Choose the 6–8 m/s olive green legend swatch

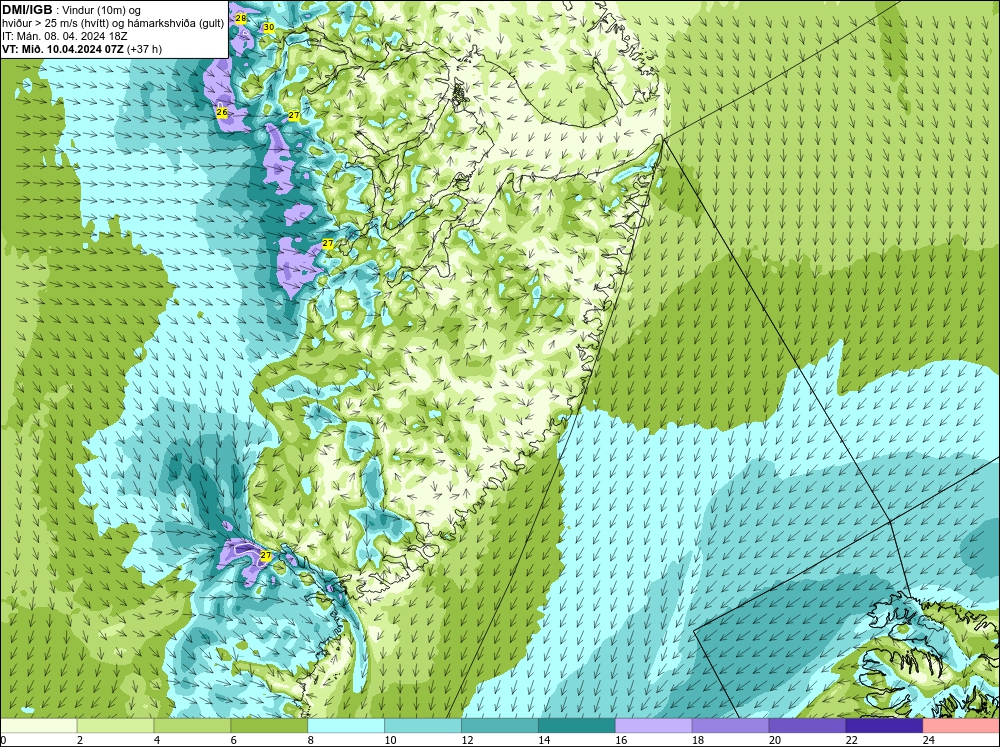point(269,726)
